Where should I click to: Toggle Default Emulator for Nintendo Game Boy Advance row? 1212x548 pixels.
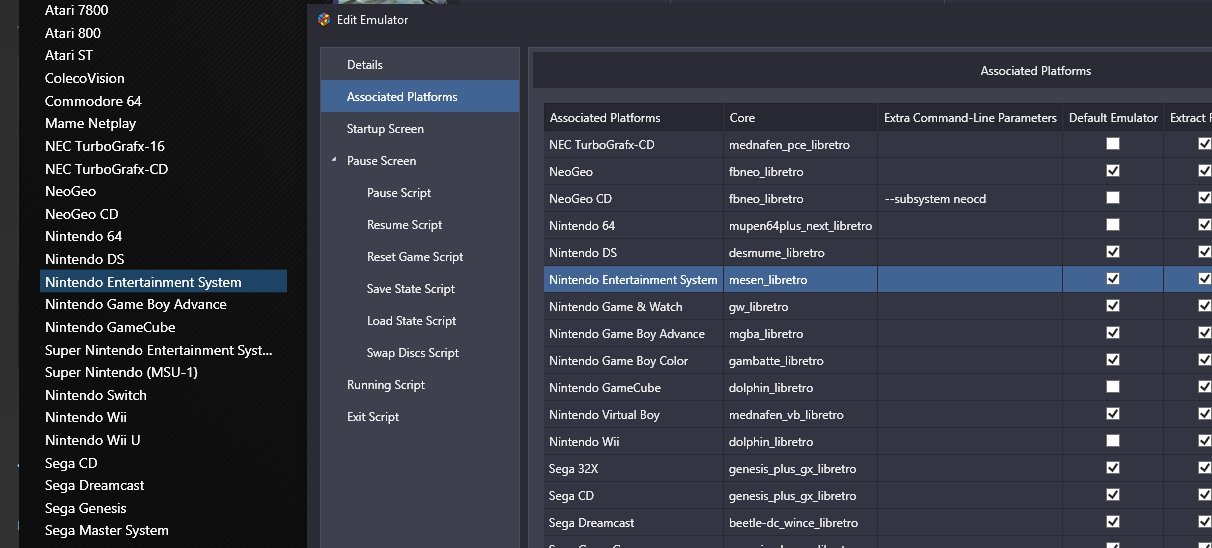tap(1113, 333)
